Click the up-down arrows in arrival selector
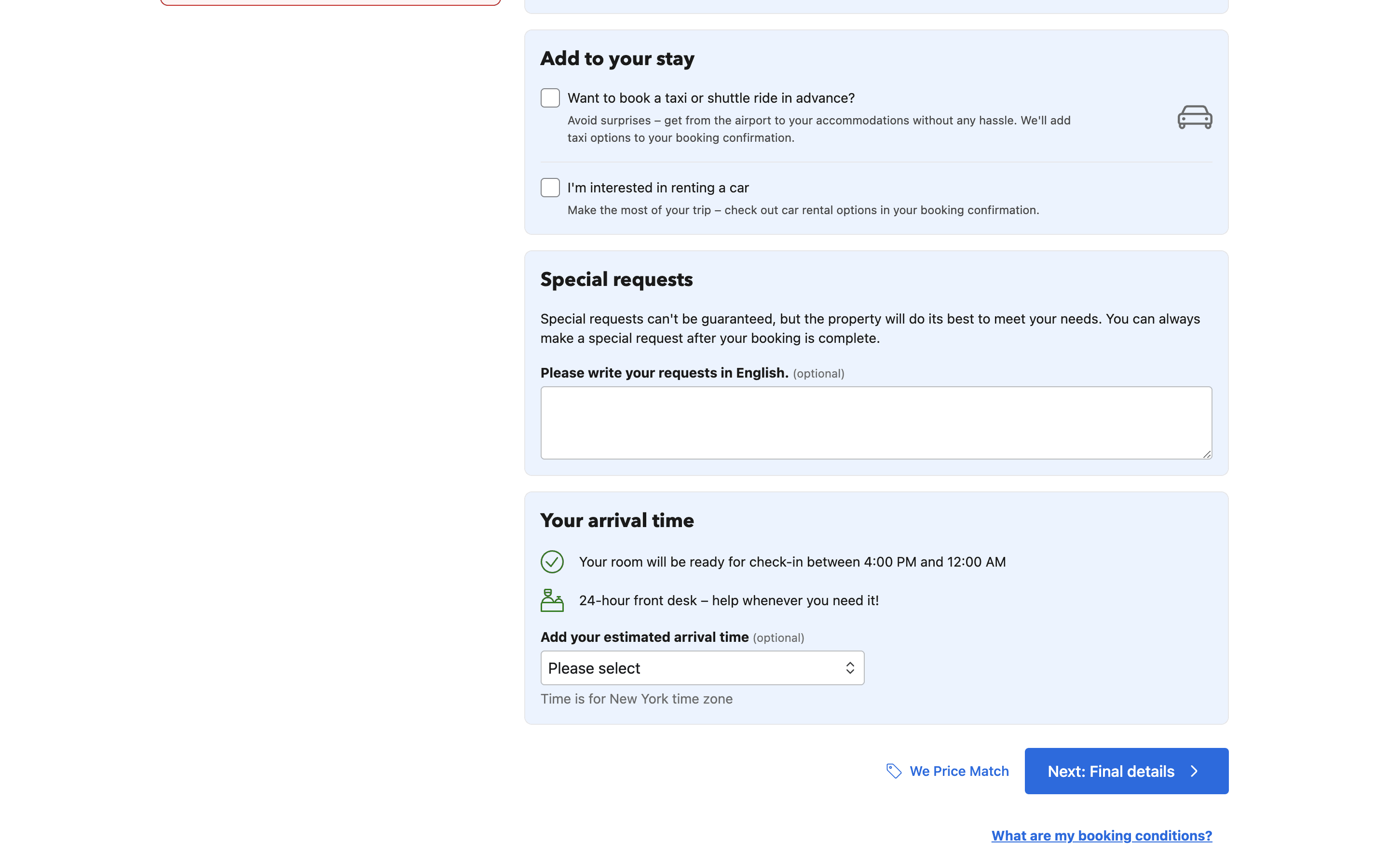The width and height of the screenshot is (1389, 868). pos(849,668)
